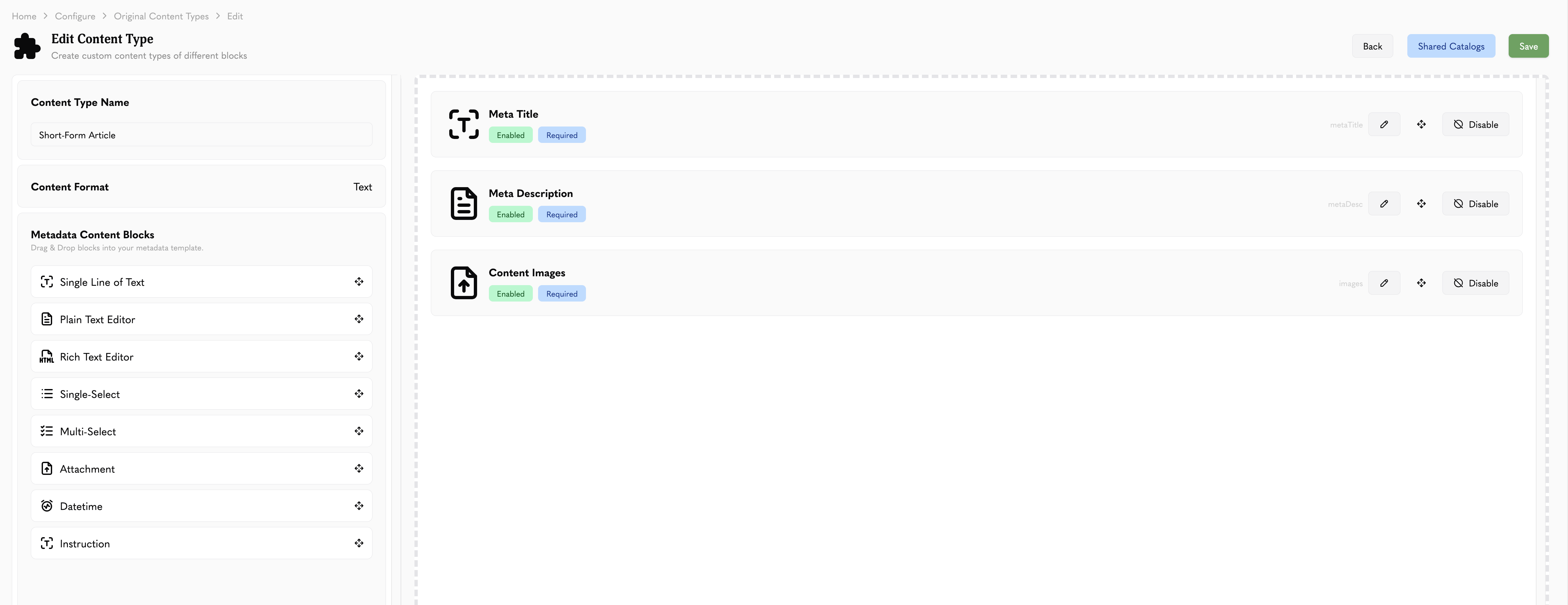Grab the move handle for Multi-Select
This screenshot has width=1568, height=605.
[x=359, y=431]
